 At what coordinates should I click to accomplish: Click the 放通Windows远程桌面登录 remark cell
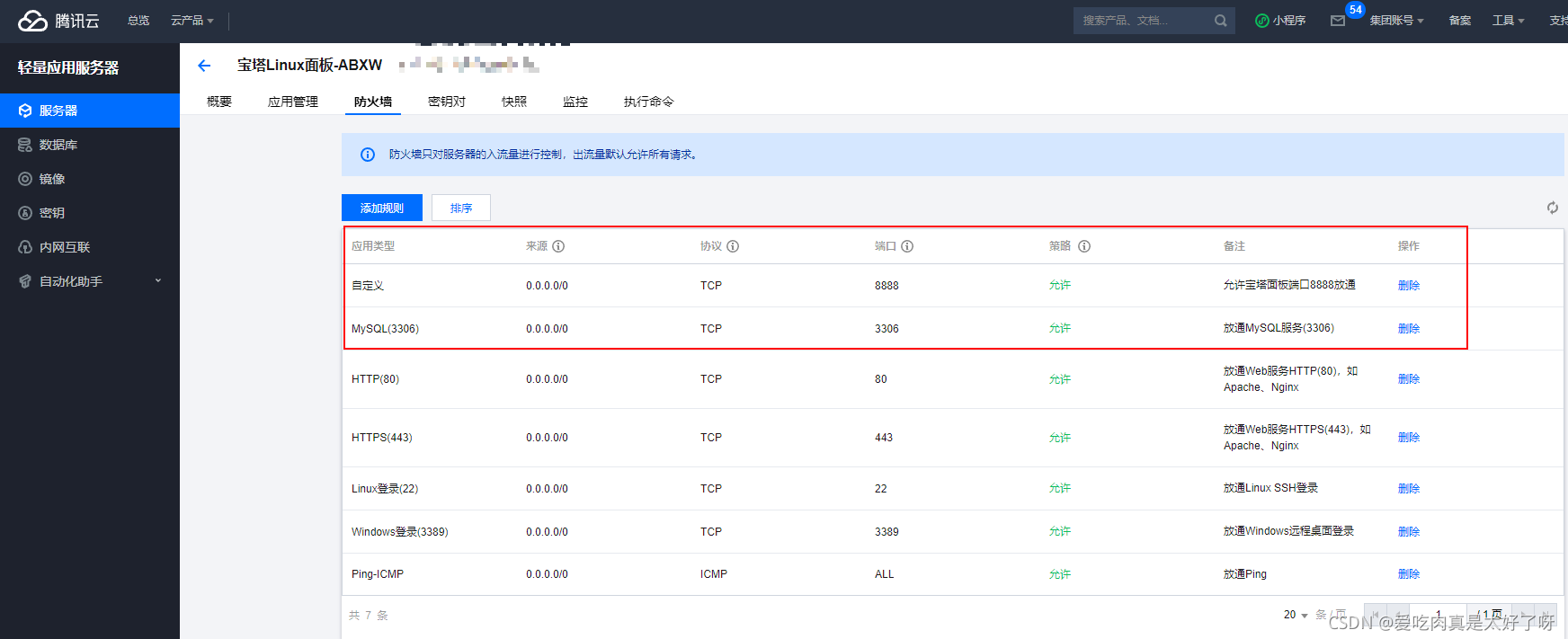[1288, 531]
